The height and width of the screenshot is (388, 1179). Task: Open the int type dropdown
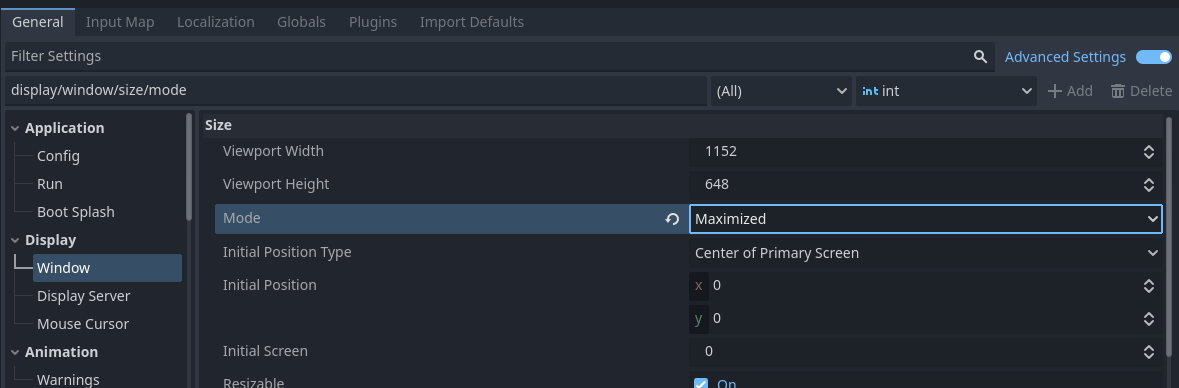tap(946, 91)
